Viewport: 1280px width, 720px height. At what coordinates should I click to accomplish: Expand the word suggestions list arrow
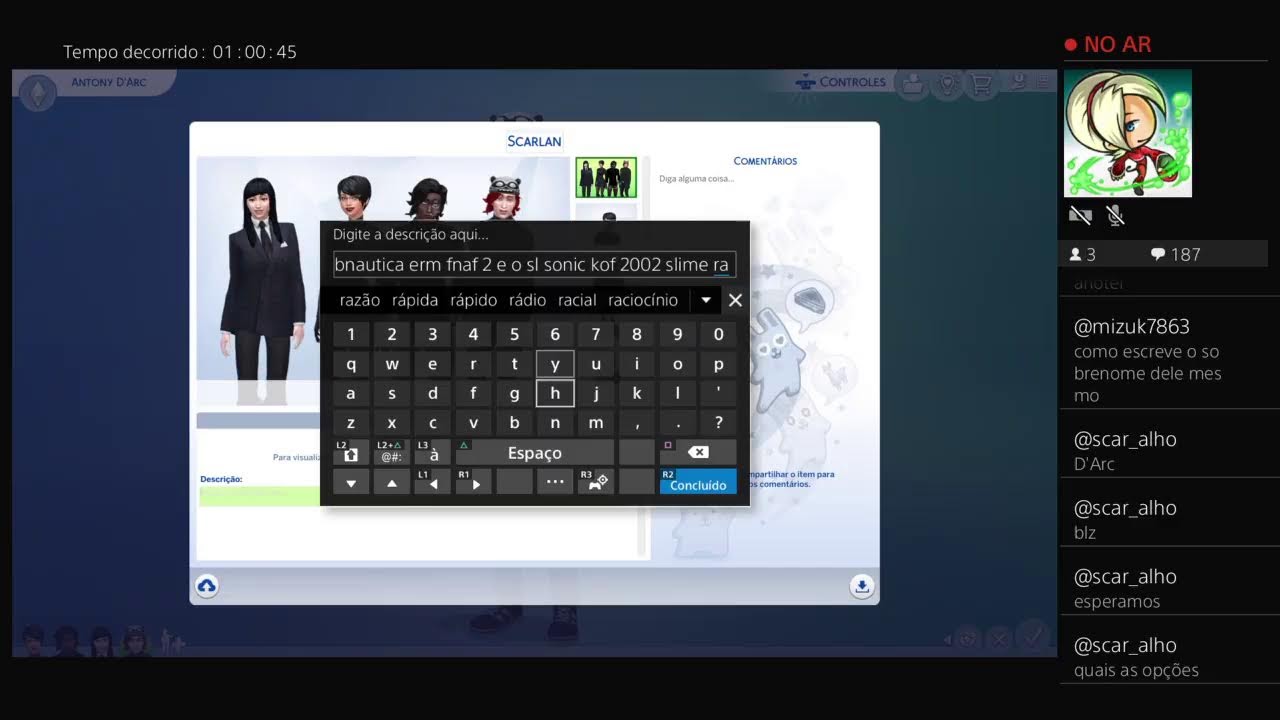(x=706, y=300)
